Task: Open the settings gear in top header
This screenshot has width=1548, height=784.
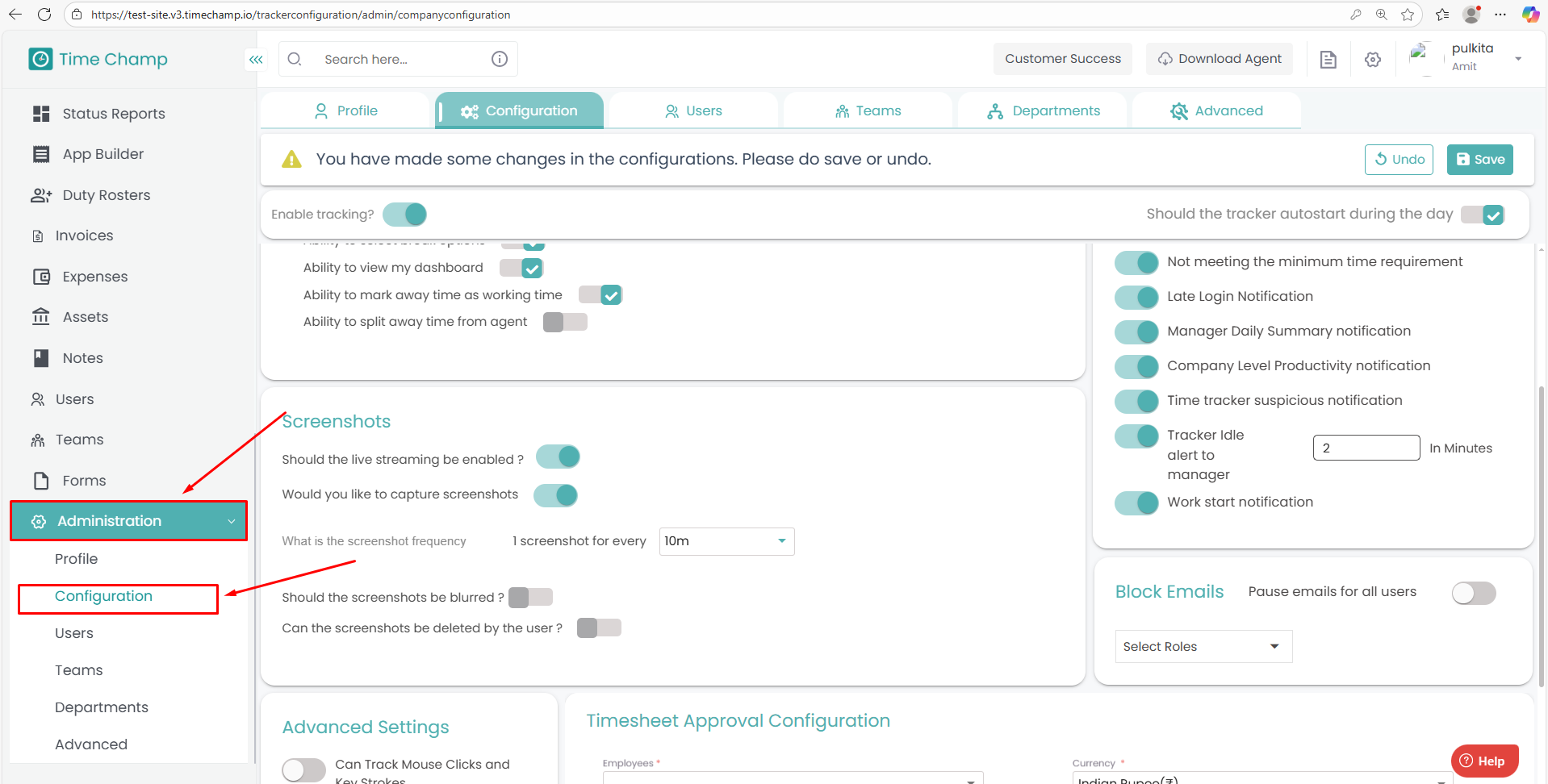Action: pyautogui.click(x=1373, y=59)
